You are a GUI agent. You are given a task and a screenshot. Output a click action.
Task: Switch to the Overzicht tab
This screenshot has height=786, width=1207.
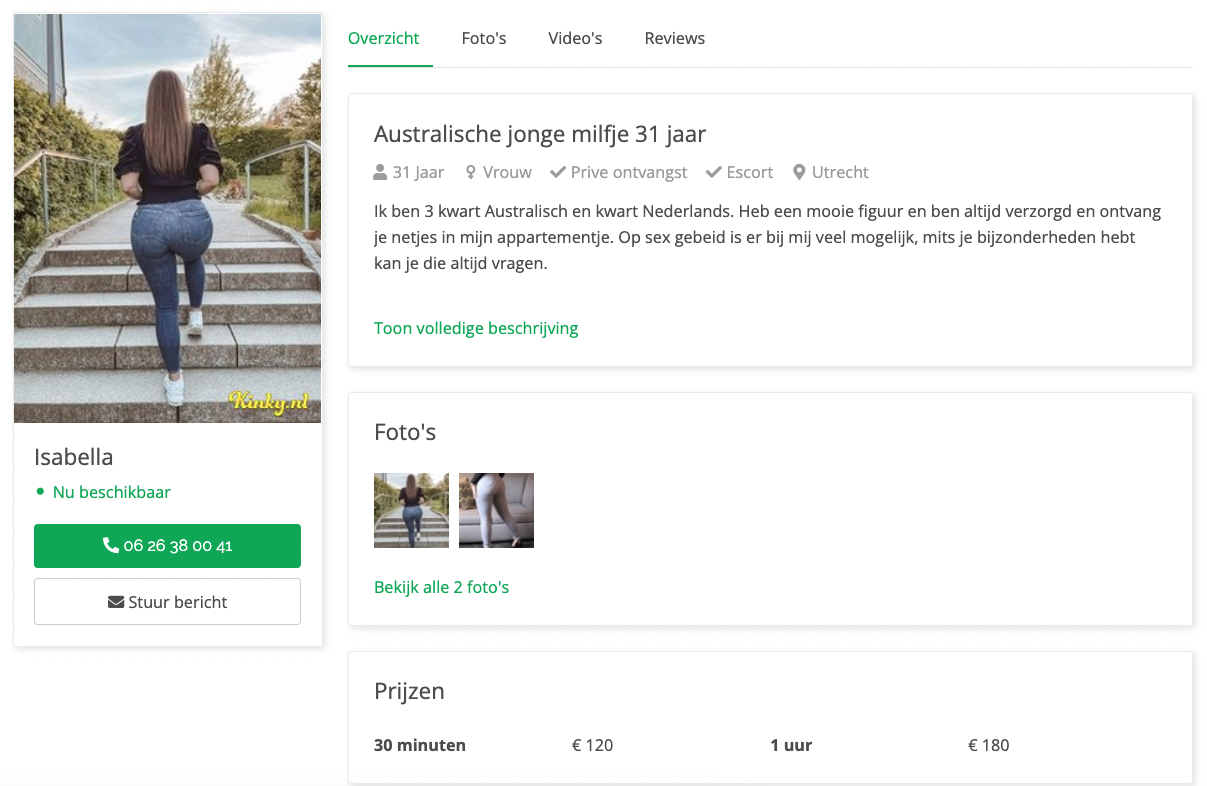coord(384,39)
